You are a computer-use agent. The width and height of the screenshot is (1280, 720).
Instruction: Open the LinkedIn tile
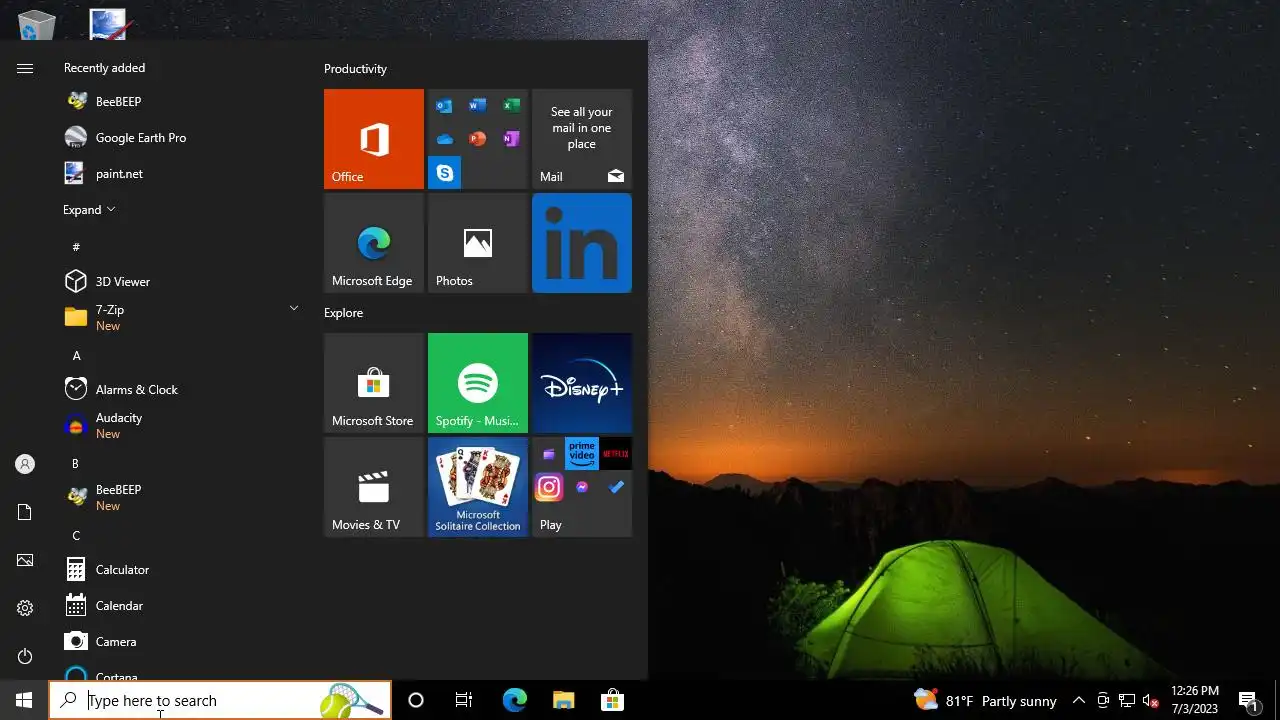tap(582, 243)
